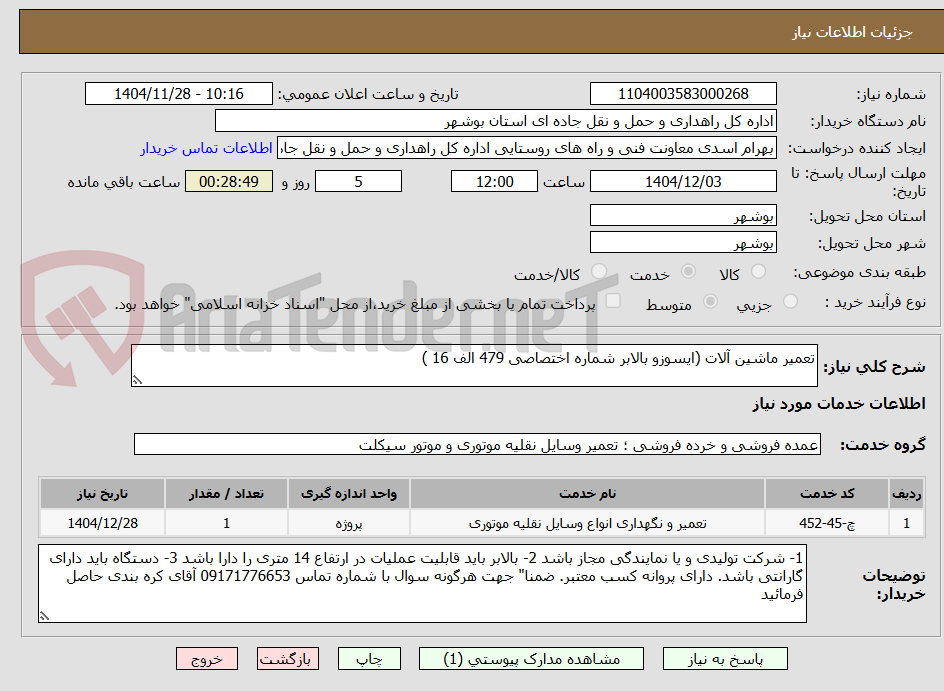This screenshot has height=691, width=944.
Task: Click the شرح کلی نیاز text area
Action: point(474,366)
